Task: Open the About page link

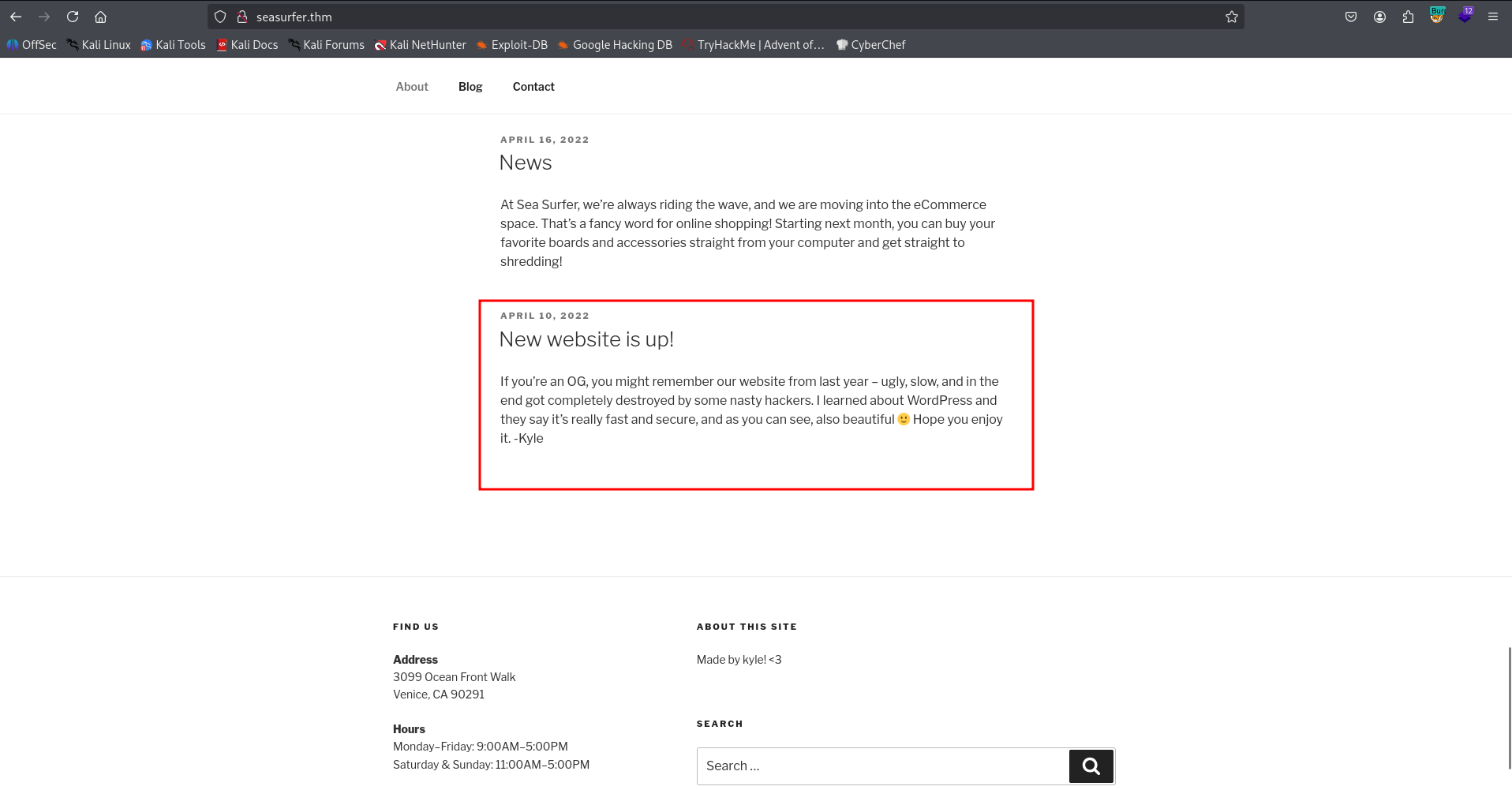Action: tap(411, 86)
